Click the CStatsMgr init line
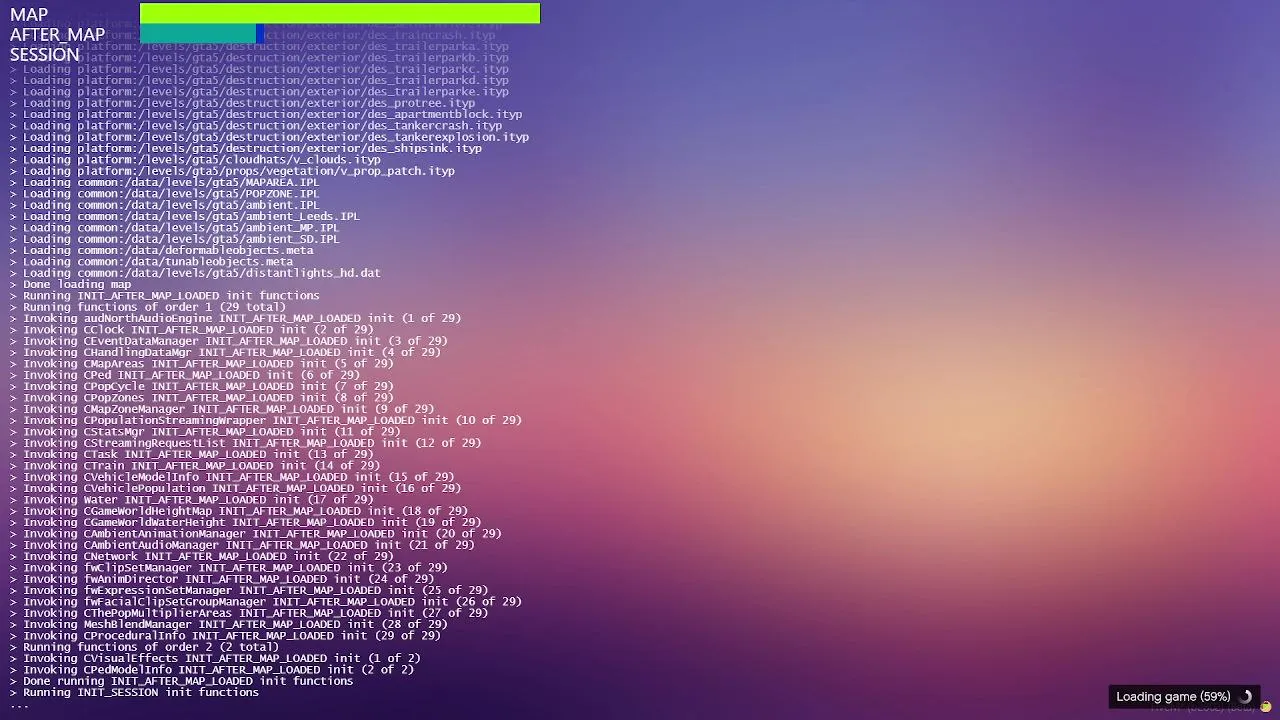 coord(205,432)
